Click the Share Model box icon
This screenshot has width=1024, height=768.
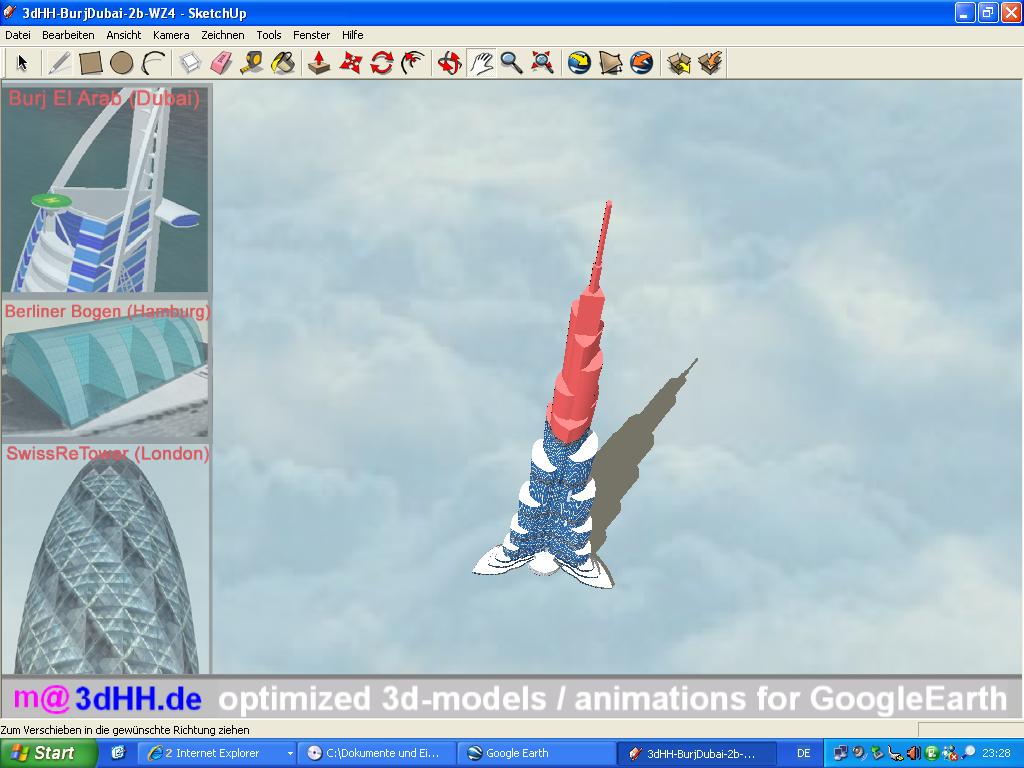pos(710,63)
